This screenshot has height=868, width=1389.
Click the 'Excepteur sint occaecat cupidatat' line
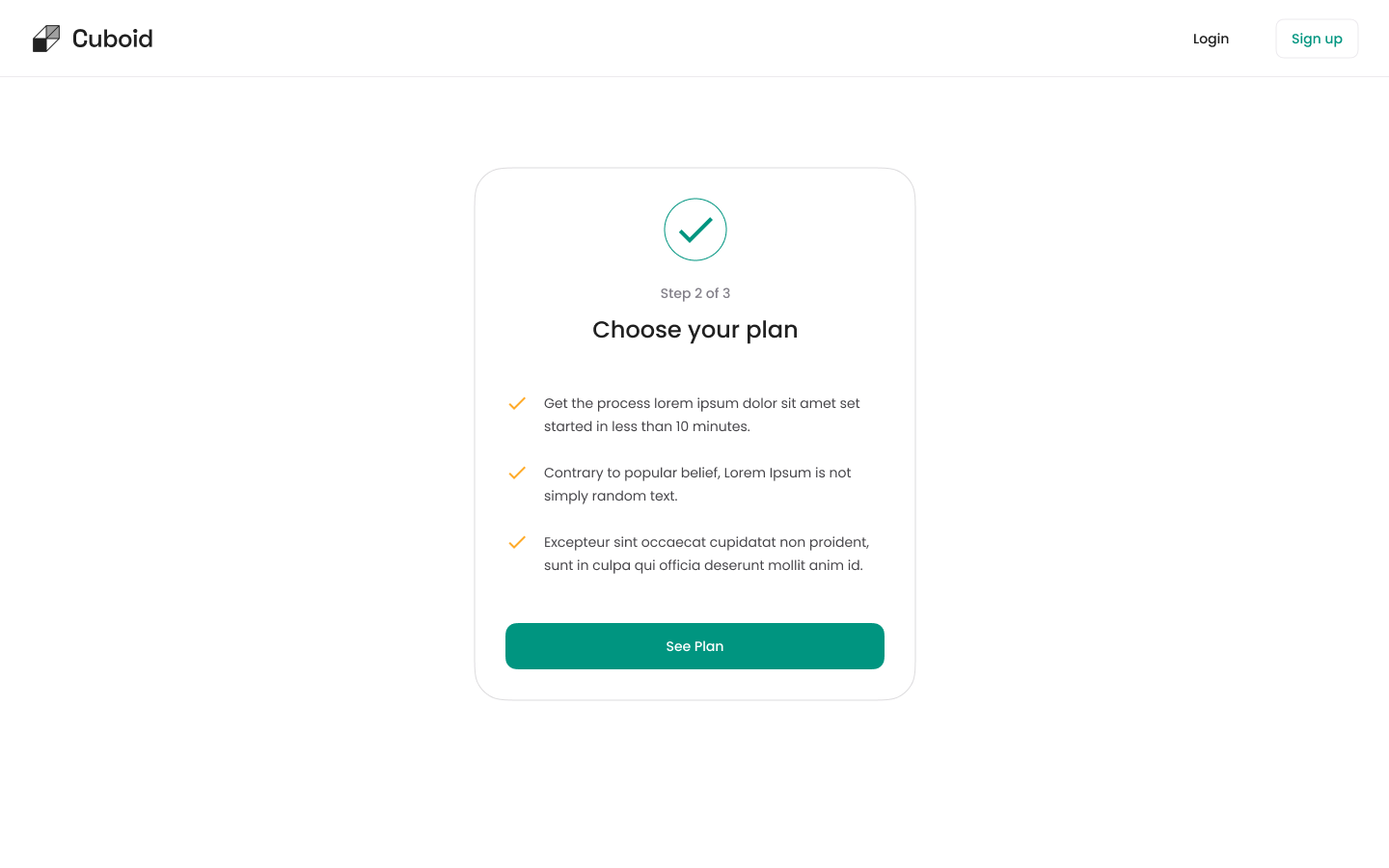[706, 542]
